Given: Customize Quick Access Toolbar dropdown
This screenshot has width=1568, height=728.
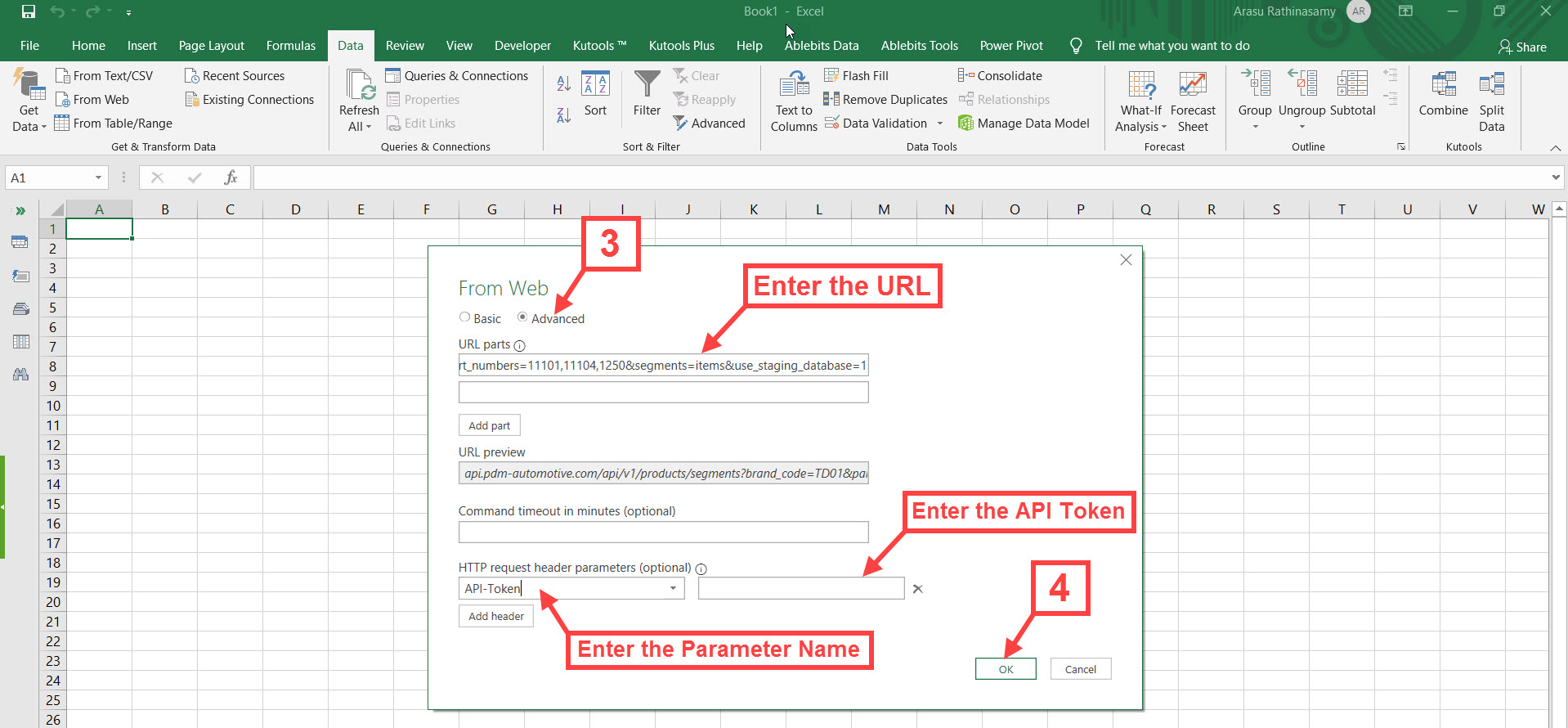Looking at the screenshot, I should point(128,12).
